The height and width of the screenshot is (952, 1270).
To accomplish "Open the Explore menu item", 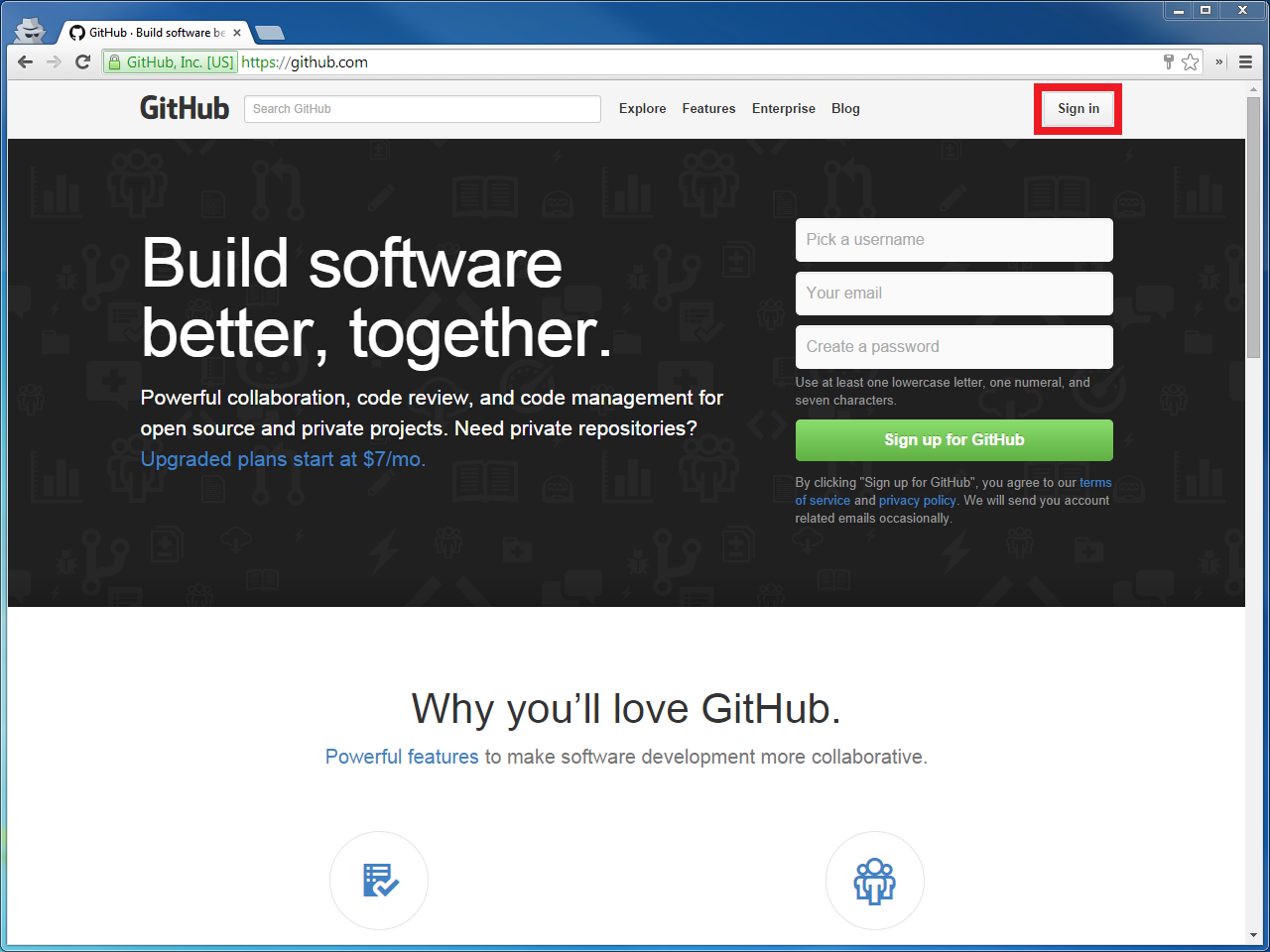I will pyautogui.click(x=643, y=108).
